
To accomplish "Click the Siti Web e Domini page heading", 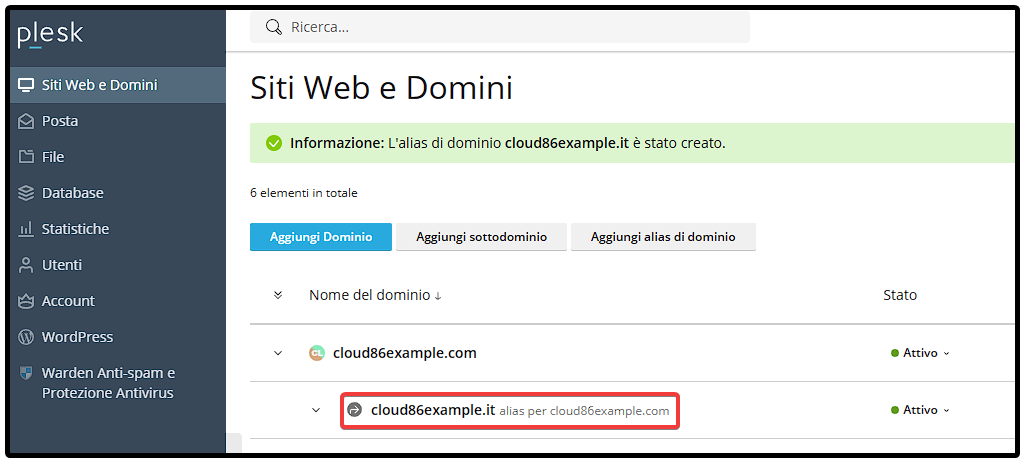I will 381,88.
